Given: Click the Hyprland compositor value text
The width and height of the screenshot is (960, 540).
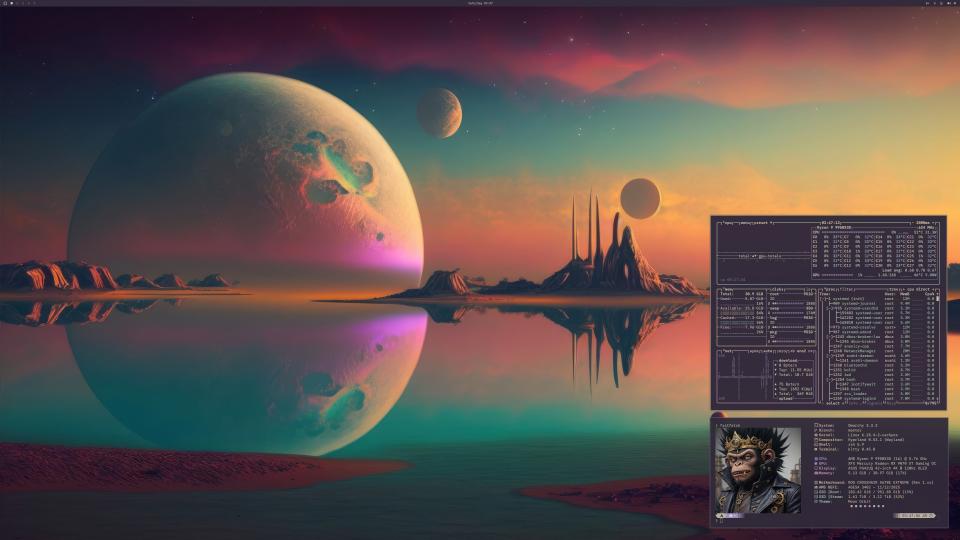Looking at the screenshot, I should pos(876,440).
